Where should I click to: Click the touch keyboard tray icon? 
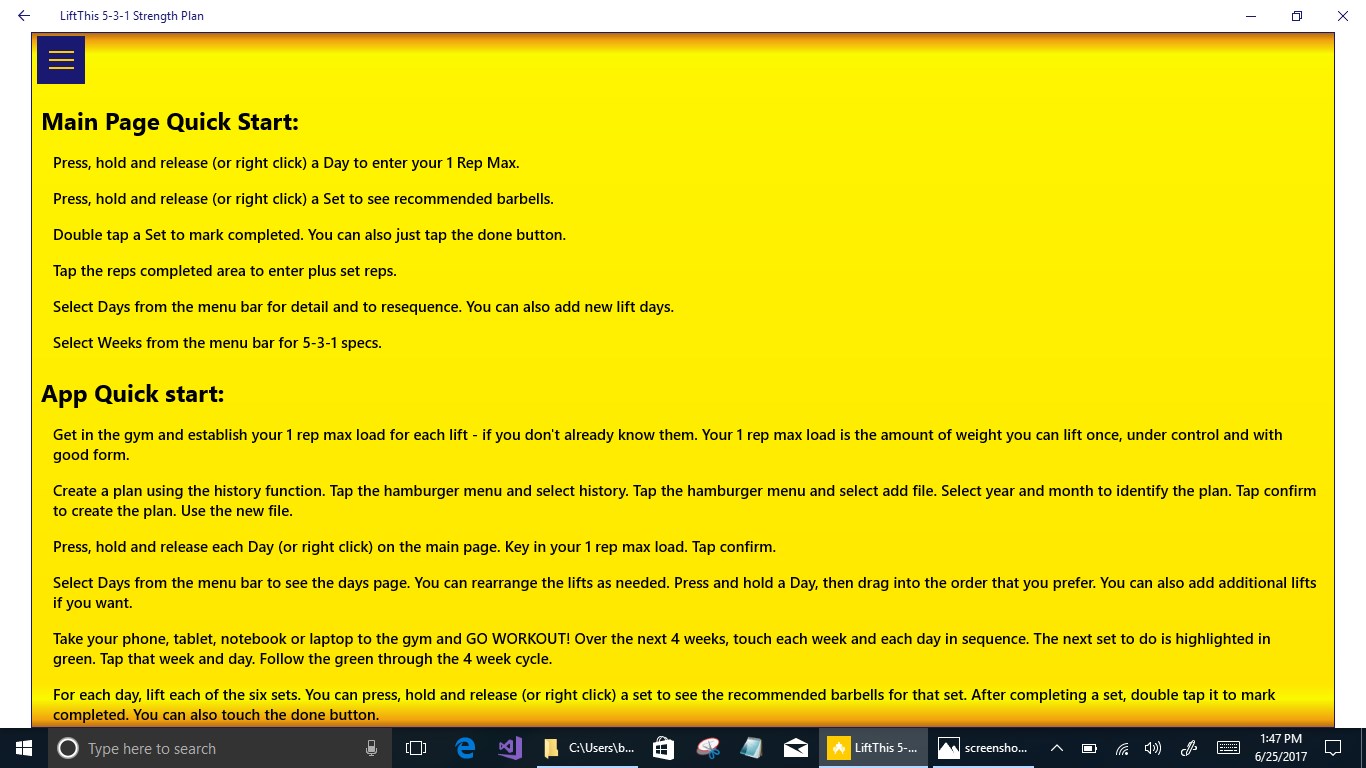[x=1228, y=748]
